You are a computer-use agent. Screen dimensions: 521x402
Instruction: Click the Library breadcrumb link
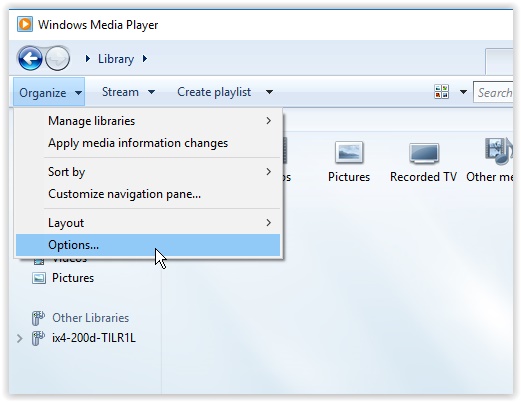tap(116, 59)
